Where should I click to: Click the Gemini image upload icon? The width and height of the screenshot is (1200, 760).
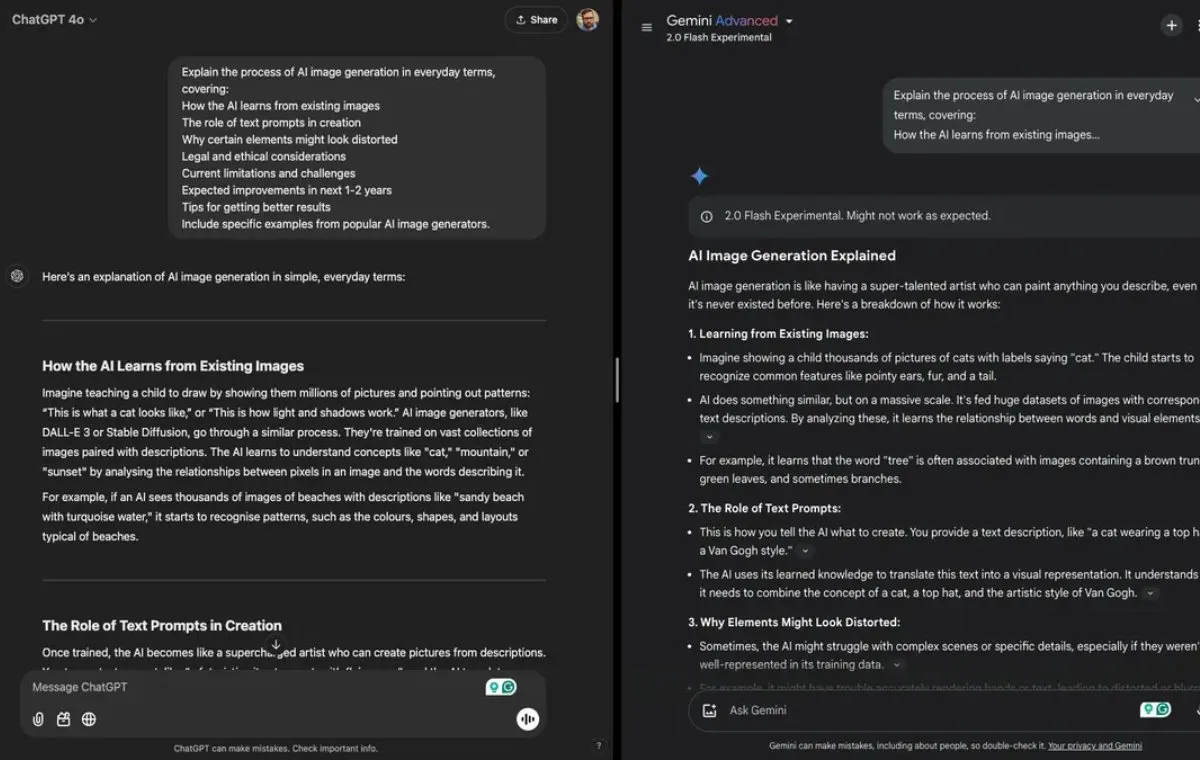point(709,710)
